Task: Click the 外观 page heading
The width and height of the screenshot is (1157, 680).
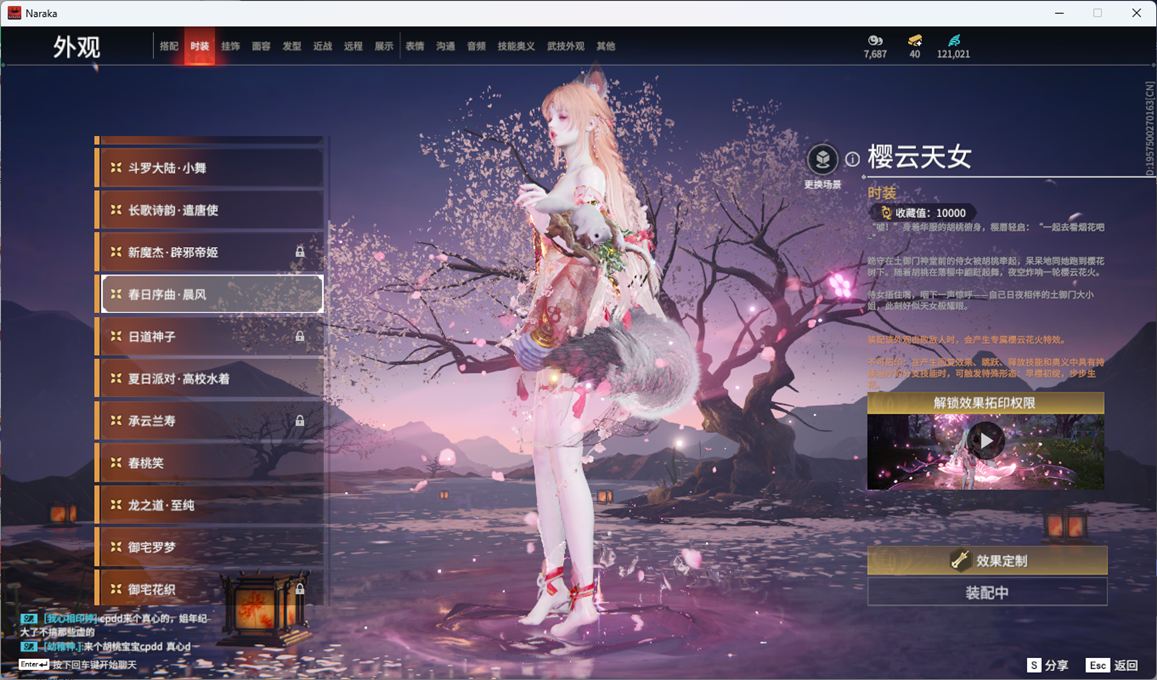Action: (x=76, y=47)
